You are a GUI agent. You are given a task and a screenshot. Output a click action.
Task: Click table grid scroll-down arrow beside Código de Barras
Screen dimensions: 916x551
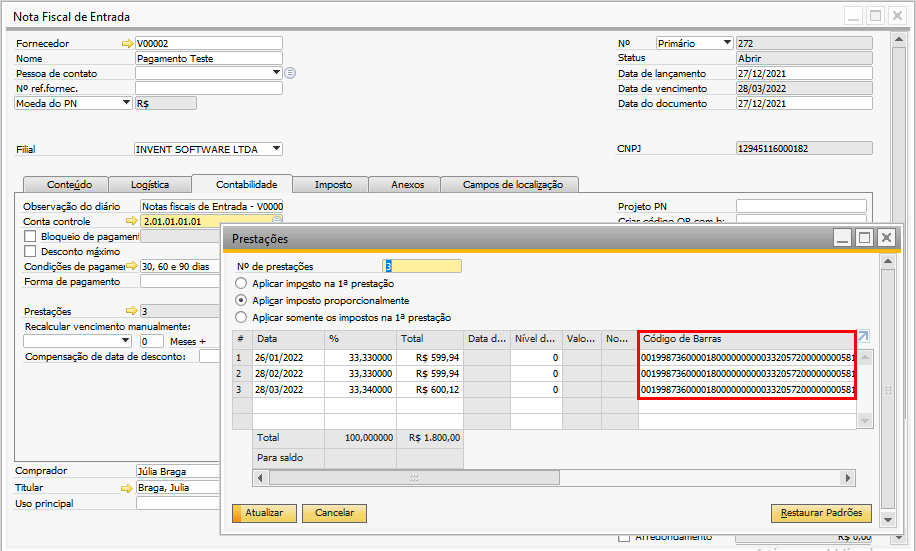click(x=865, y=421)
